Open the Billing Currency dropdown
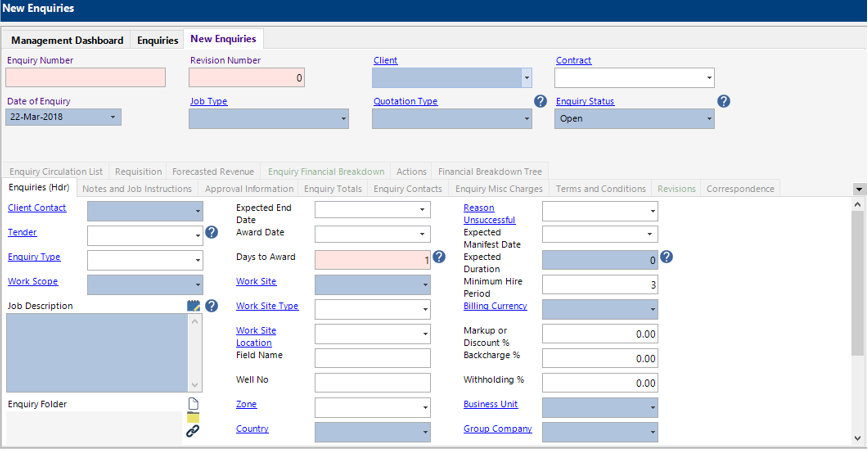 point(652,309)
